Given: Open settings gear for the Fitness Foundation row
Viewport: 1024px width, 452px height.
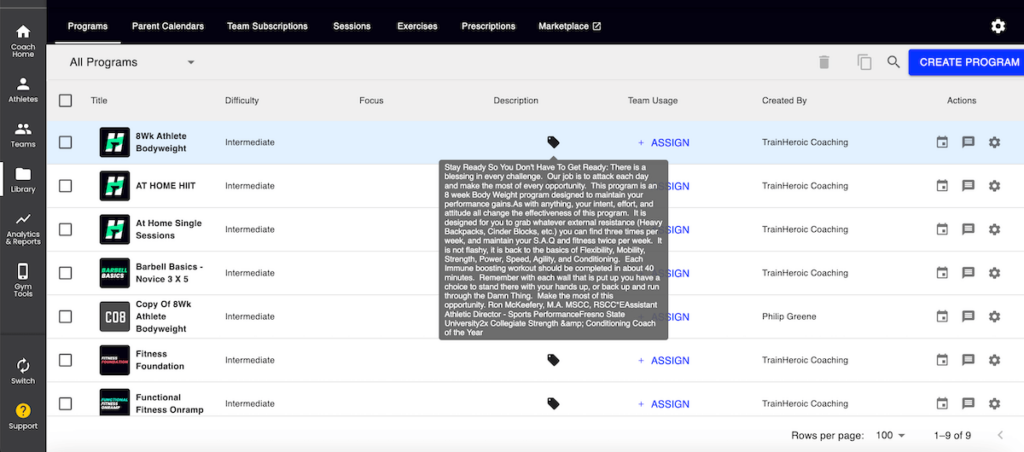Looking at the screenshot, I should point(993,360).
